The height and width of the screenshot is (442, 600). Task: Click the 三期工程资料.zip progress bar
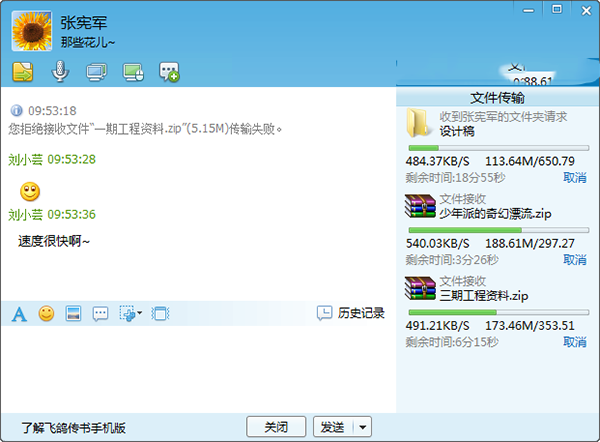click(x=499, y=313)
